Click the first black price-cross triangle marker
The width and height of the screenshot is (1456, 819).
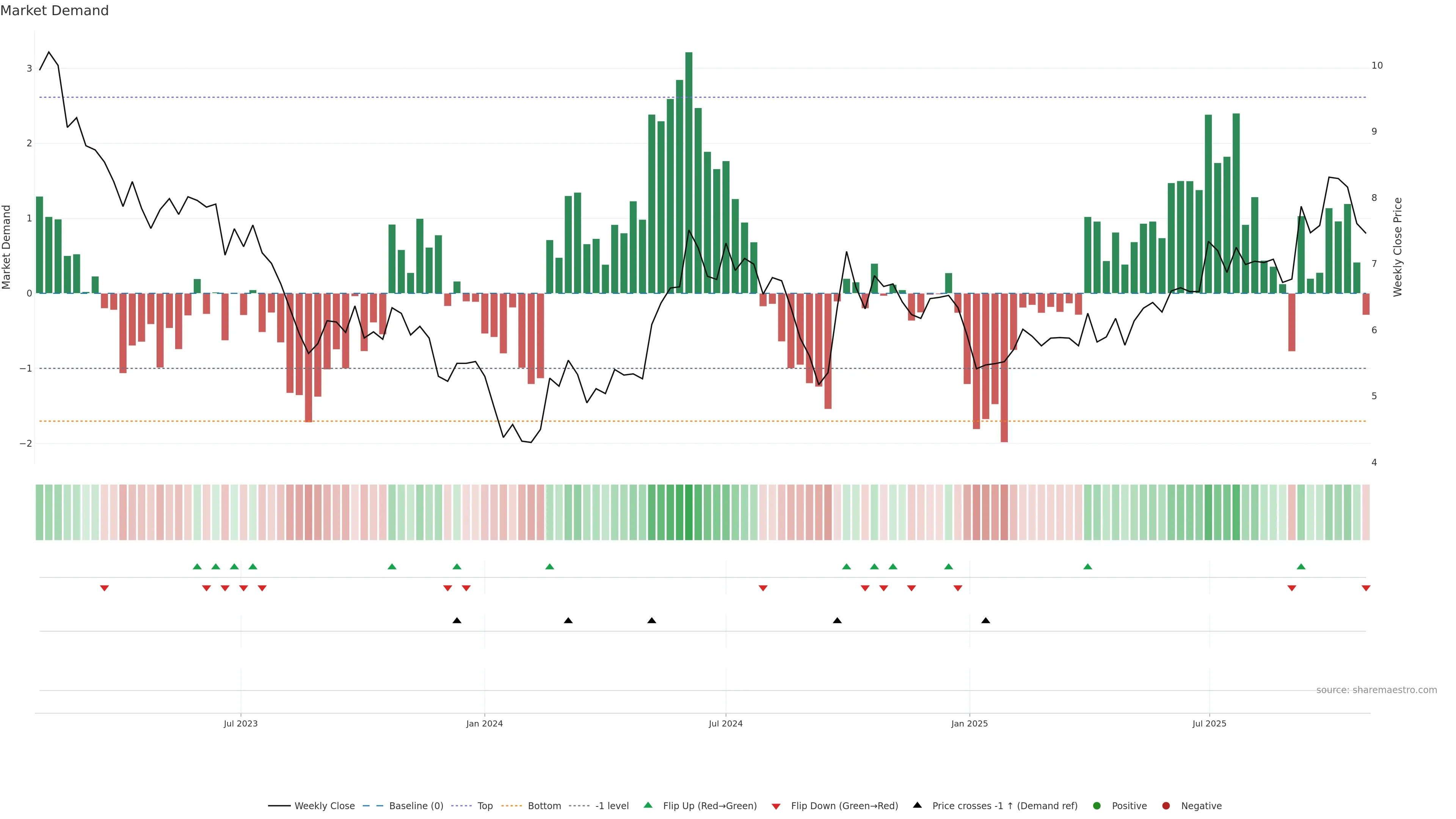[457, 621]
